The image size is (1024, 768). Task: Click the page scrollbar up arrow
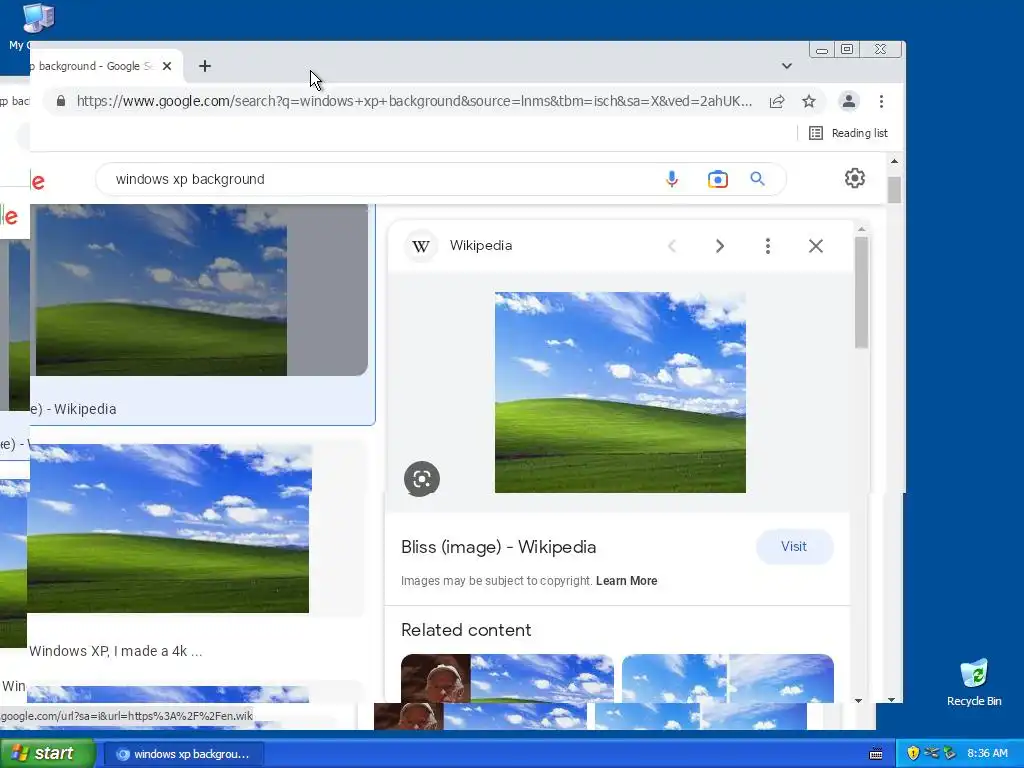coord(894,161)
